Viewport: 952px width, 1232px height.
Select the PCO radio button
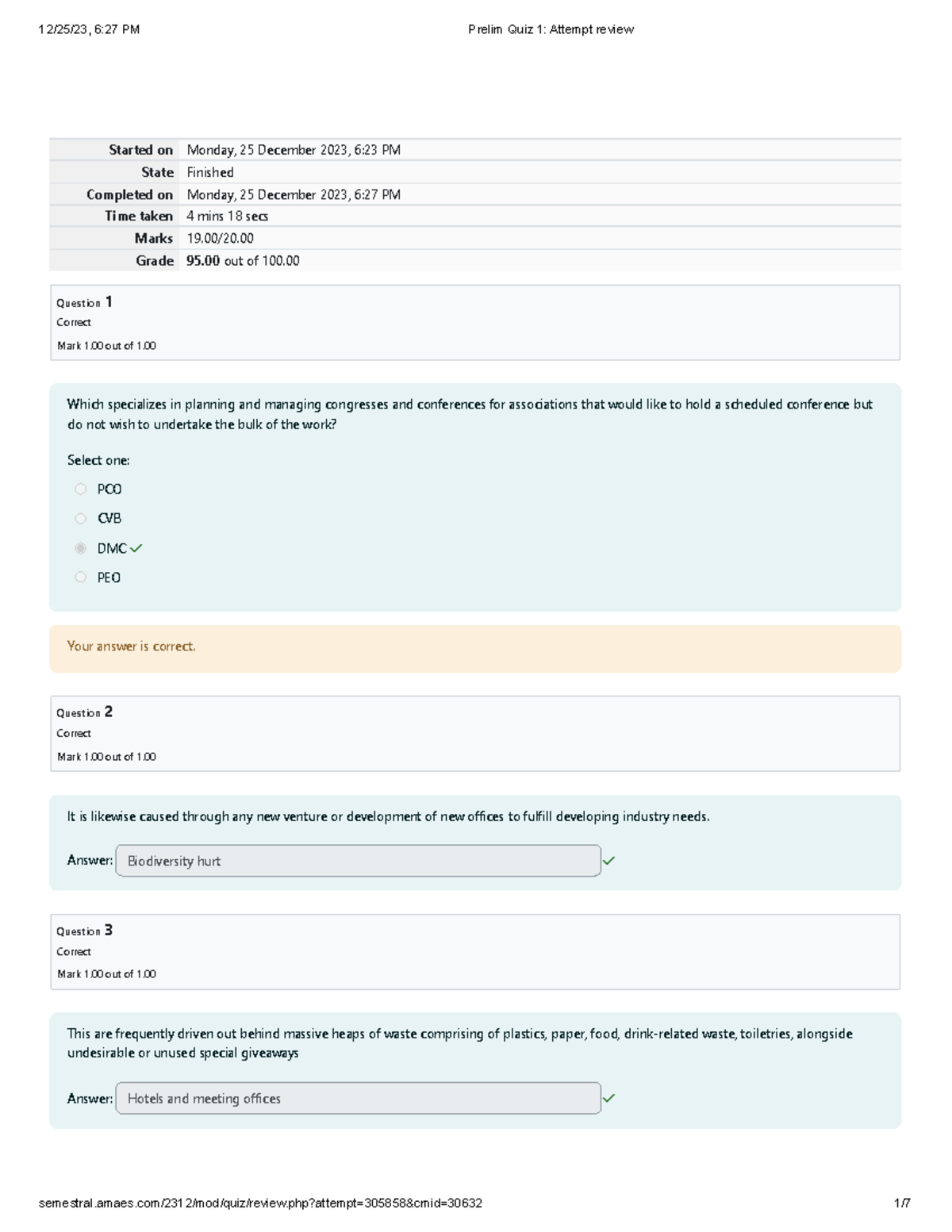pyautogui.click(x=81, y=489)
